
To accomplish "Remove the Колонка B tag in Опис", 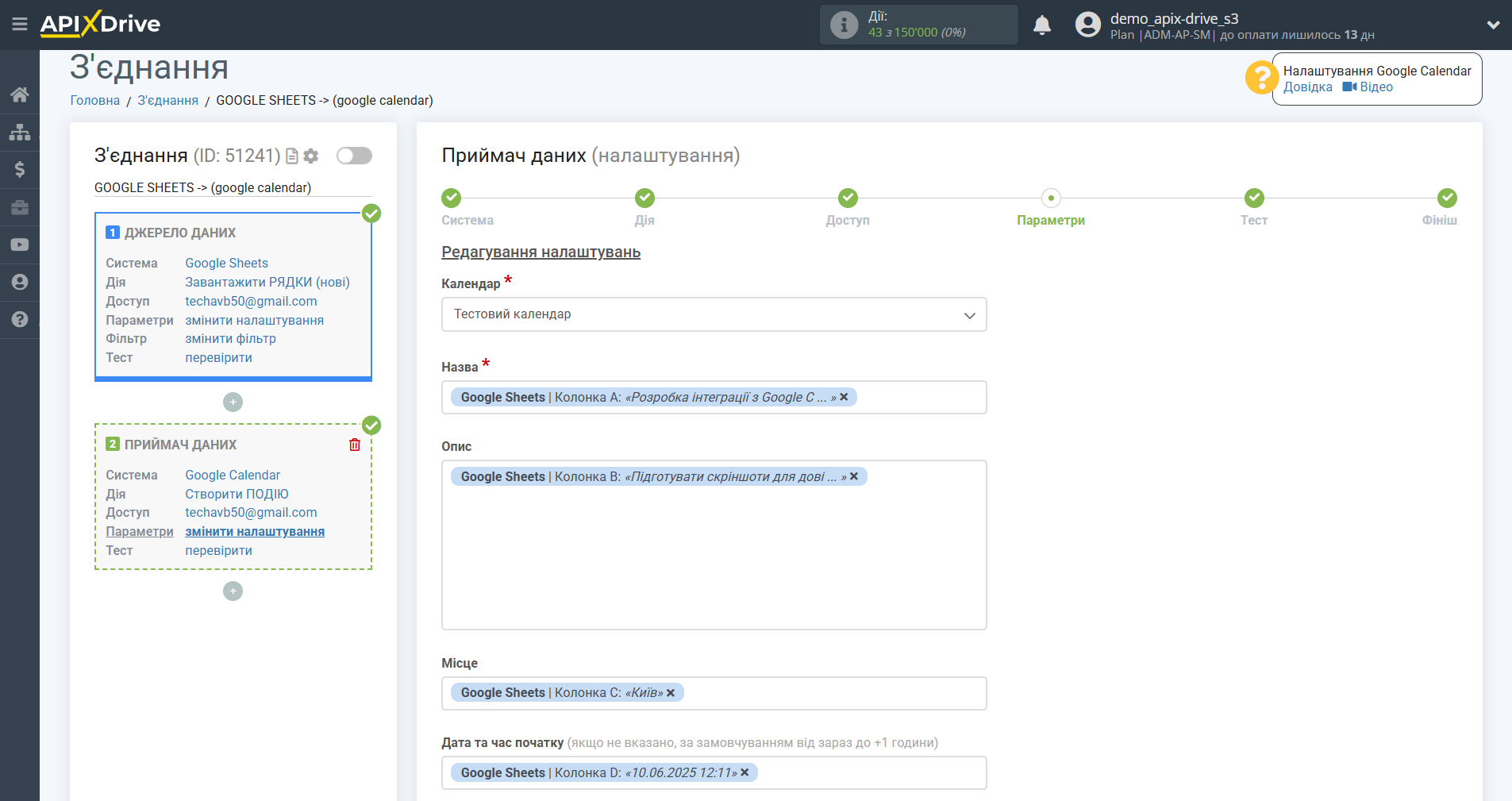I will pos(854,476).
